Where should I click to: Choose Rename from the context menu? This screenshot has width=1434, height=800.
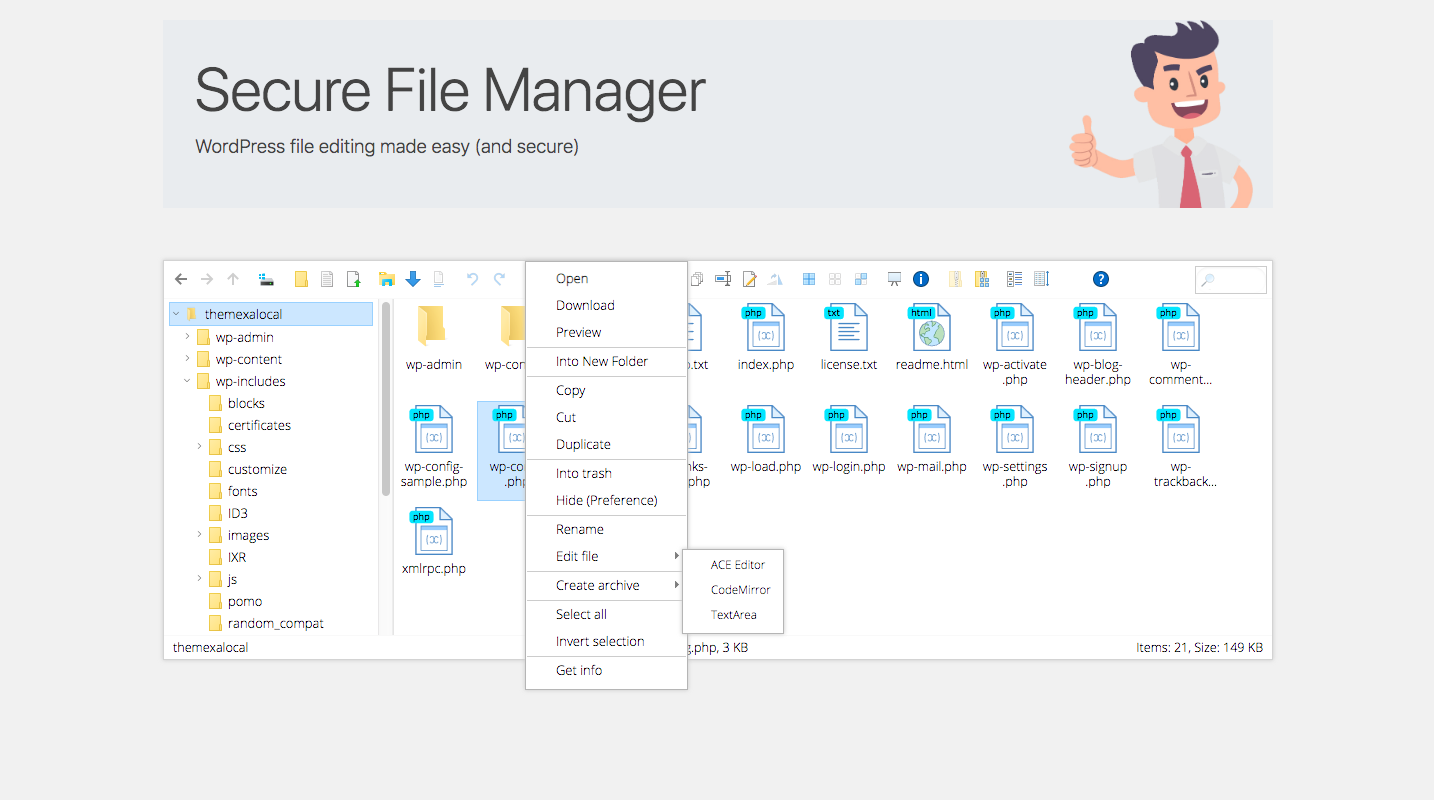point(606,529)
